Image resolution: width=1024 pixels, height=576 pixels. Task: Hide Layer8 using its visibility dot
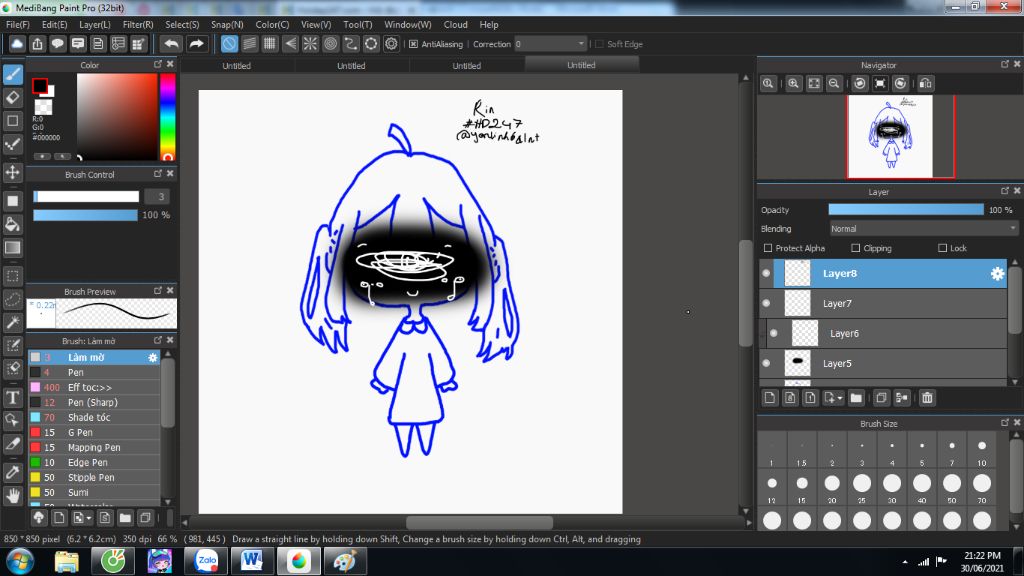(x=767, y=274)
